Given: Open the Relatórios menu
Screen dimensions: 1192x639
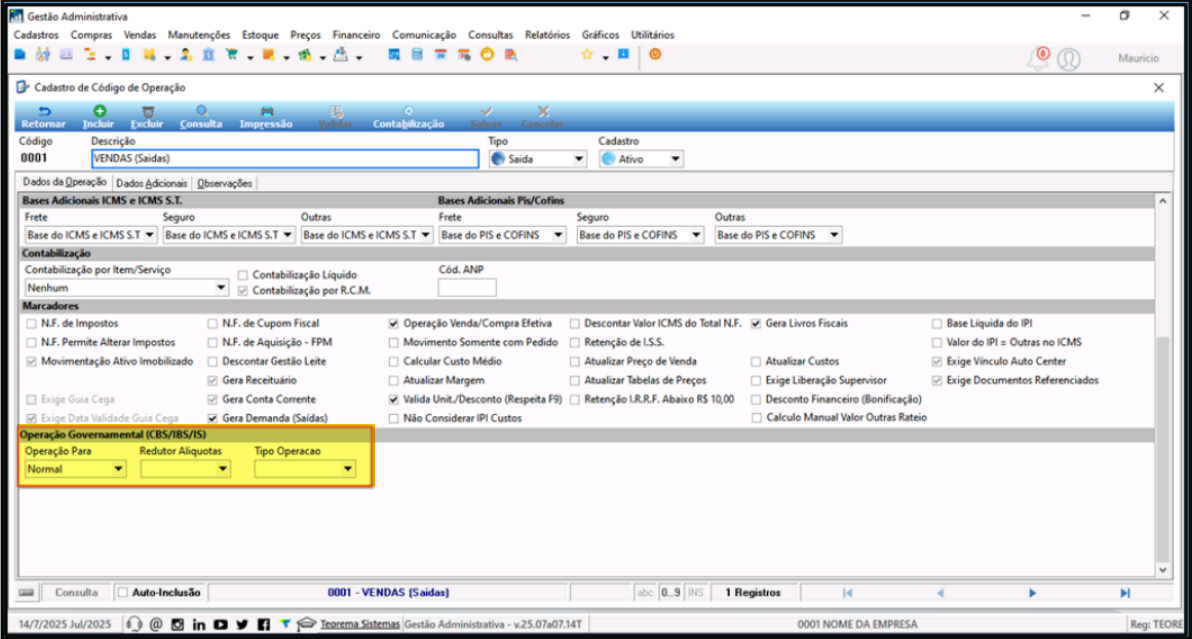Looking at the screenshot, I should click(547, 35).
